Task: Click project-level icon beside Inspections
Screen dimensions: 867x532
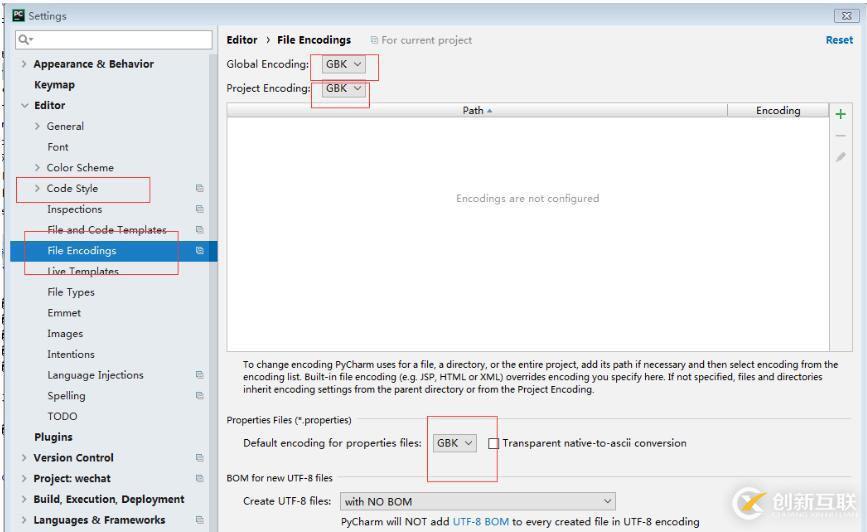Action: [200, 209]
